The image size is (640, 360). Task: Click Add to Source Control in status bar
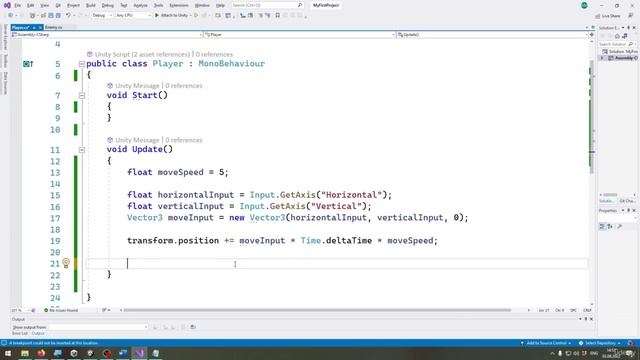pyautogui.click(x=546, y=343)
